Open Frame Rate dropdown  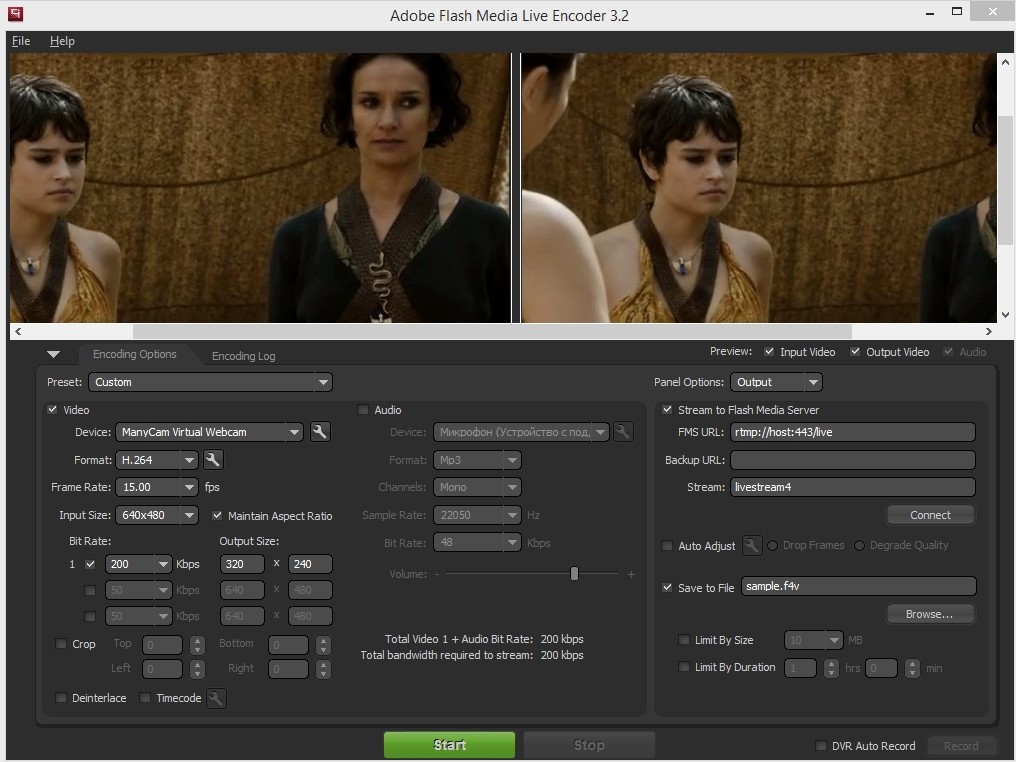[156, 487]
